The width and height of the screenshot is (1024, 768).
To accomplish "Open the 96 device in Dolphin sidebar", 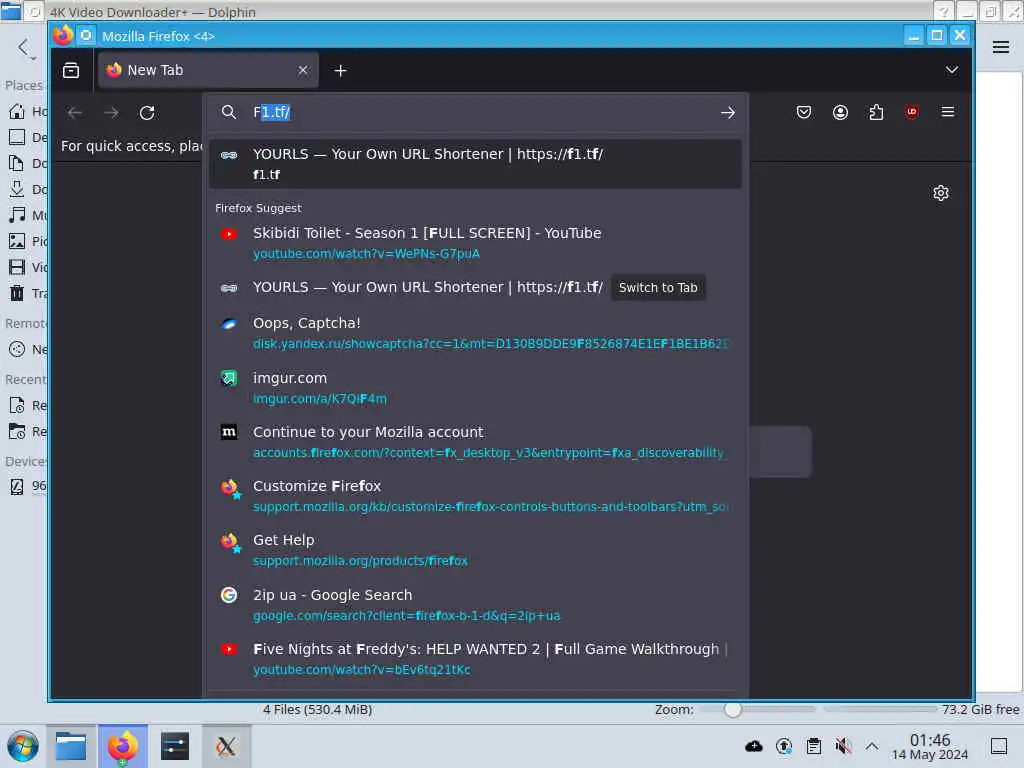I will [27, 486].
